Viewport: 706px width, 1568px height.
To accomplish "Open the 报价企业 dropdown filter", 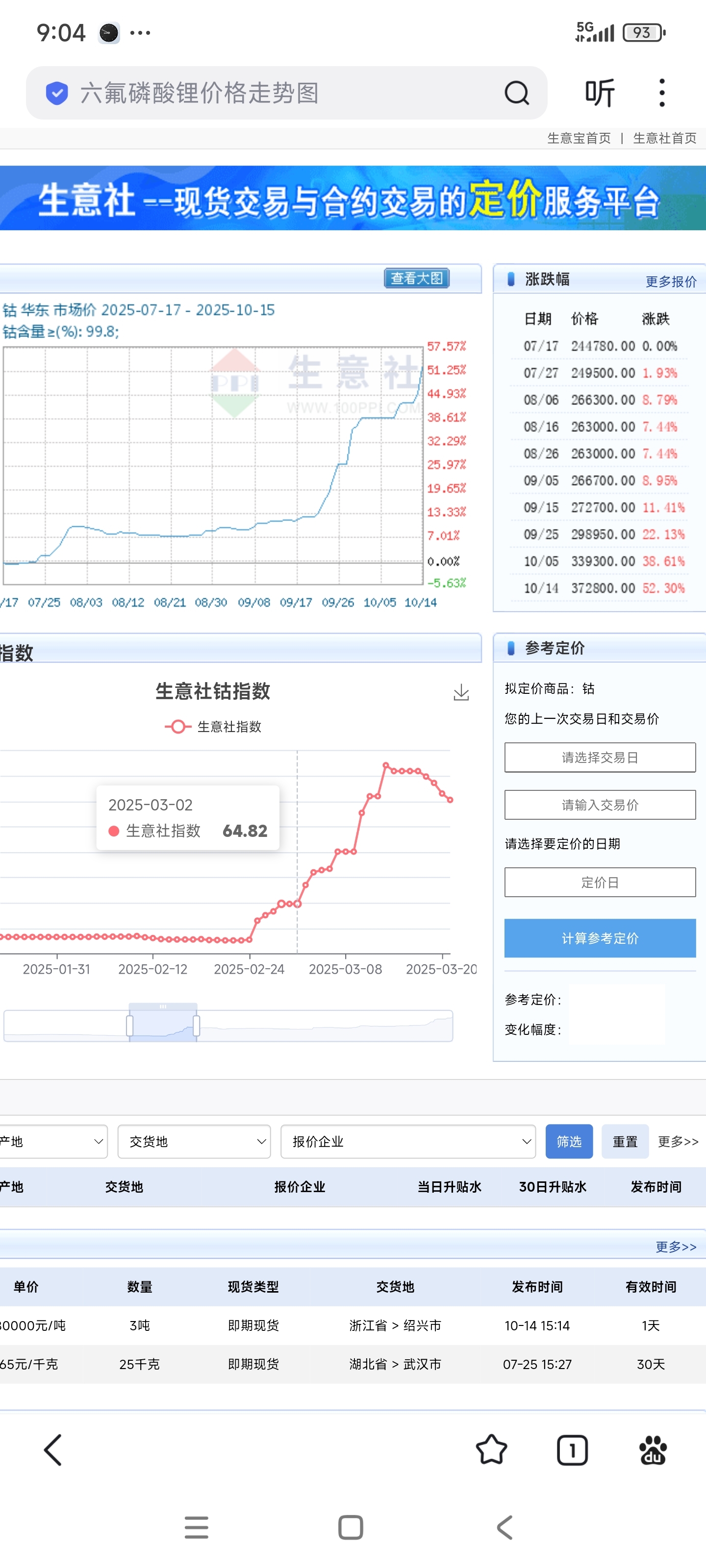I will [408, 1141].
